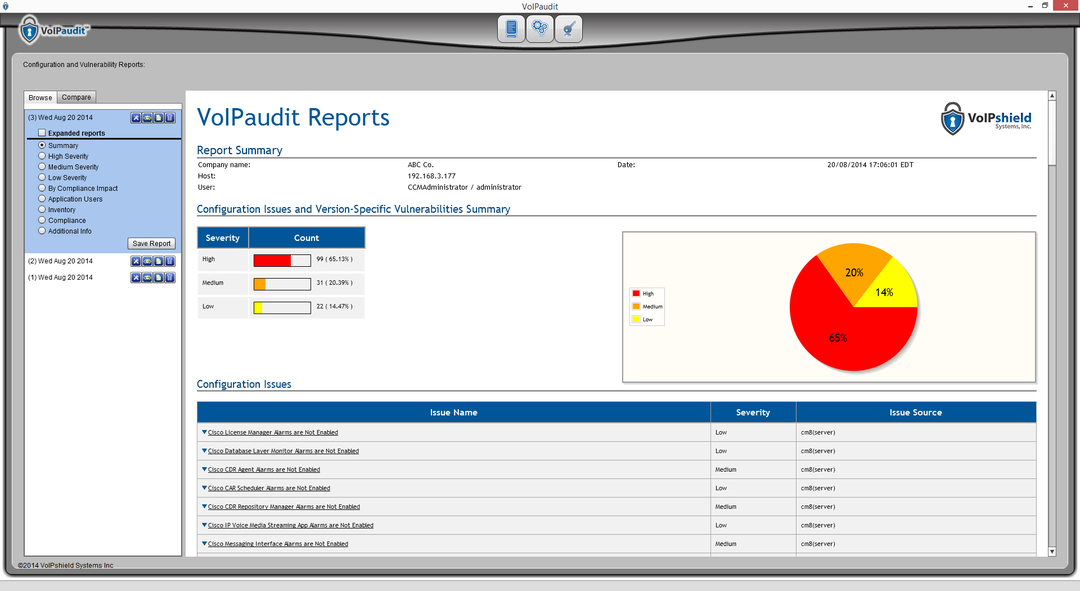Open Cisco Messaging Interface Alarms link
Screen dimensions: 1080x591
278,544
